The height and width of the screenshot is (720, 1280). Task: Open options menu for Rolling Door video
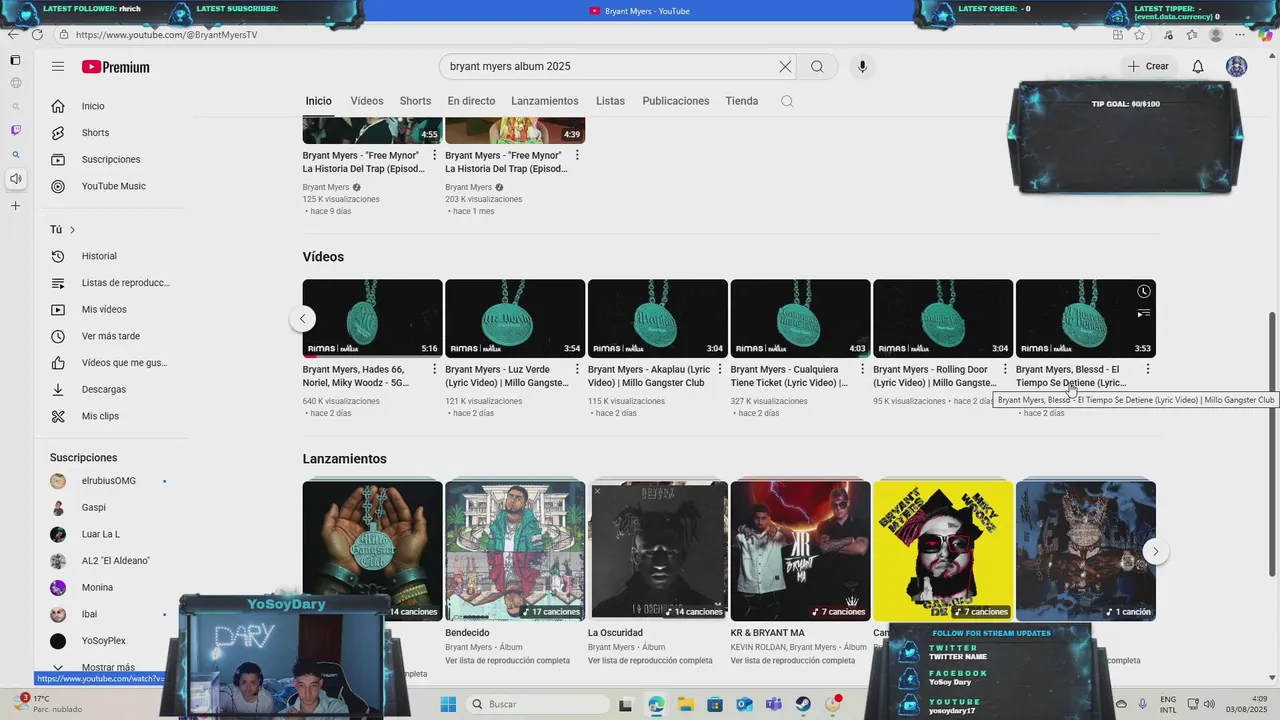pyautogui.click(x=1005, y=369)
